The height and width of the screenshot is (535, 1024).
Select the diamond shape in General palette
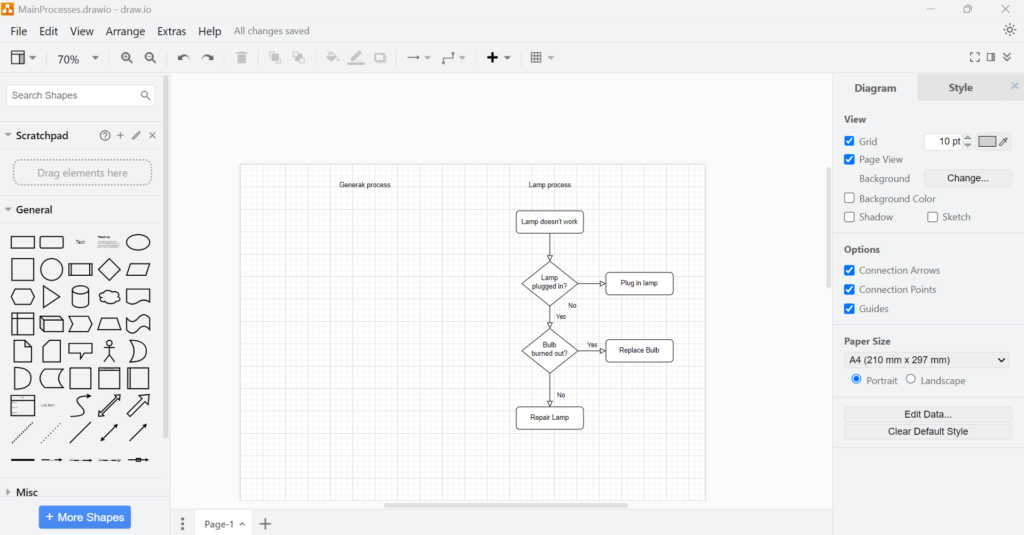109,269
